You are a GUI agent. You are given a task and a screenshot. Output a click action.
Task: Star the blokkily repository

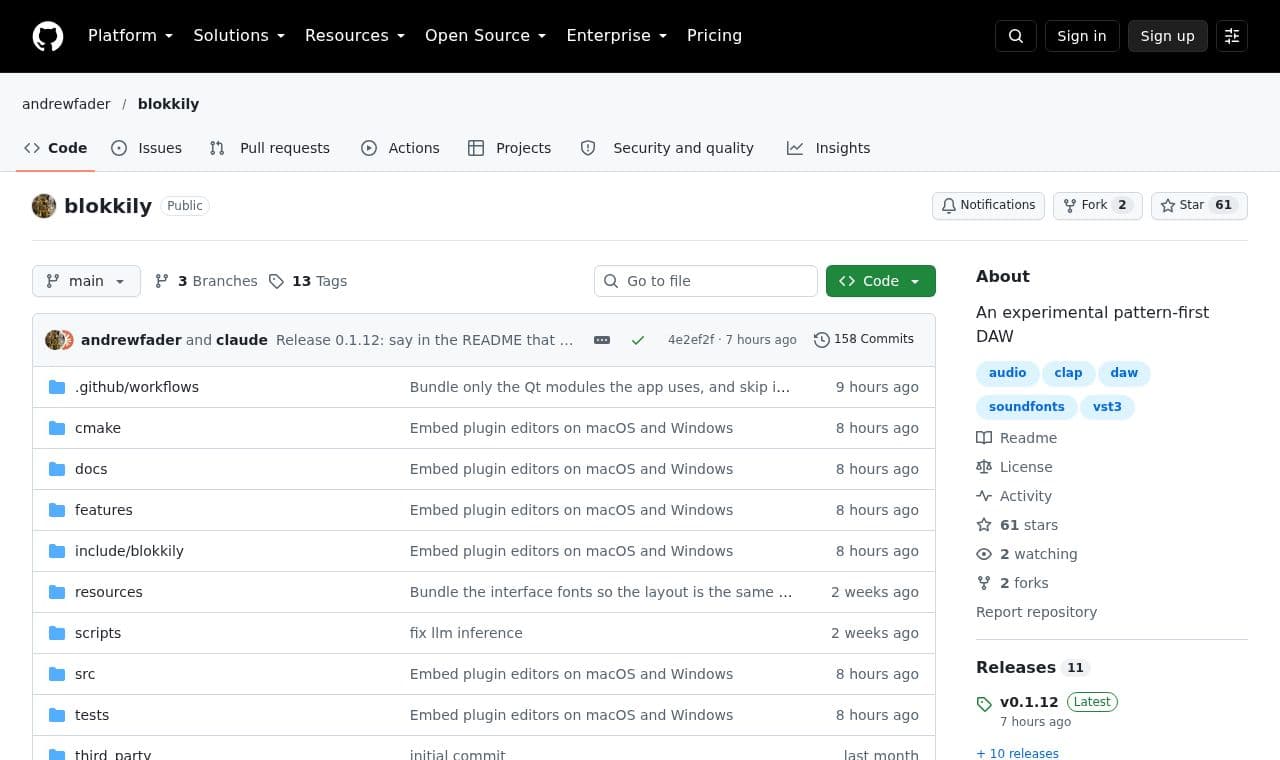(x=1199, y=206)
